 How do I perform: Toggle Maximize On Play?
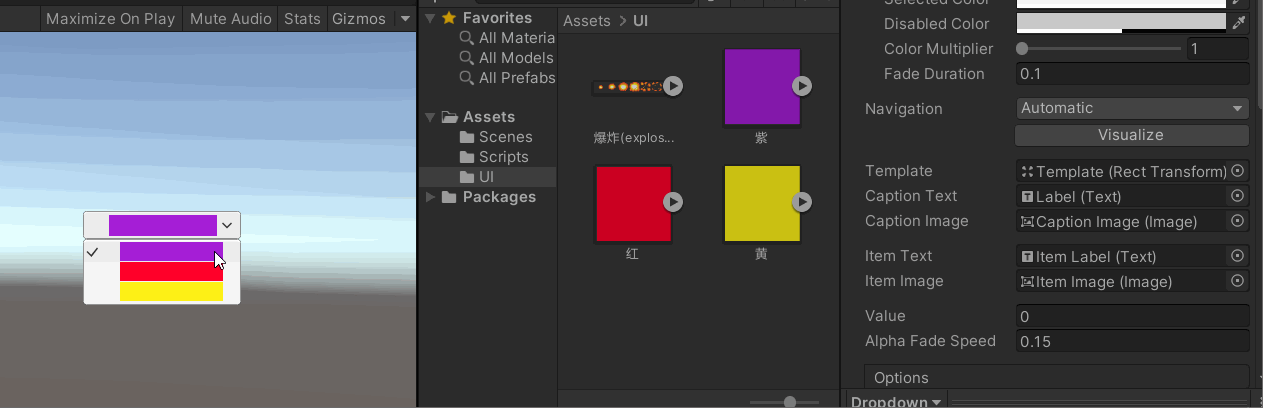[110, 18]
